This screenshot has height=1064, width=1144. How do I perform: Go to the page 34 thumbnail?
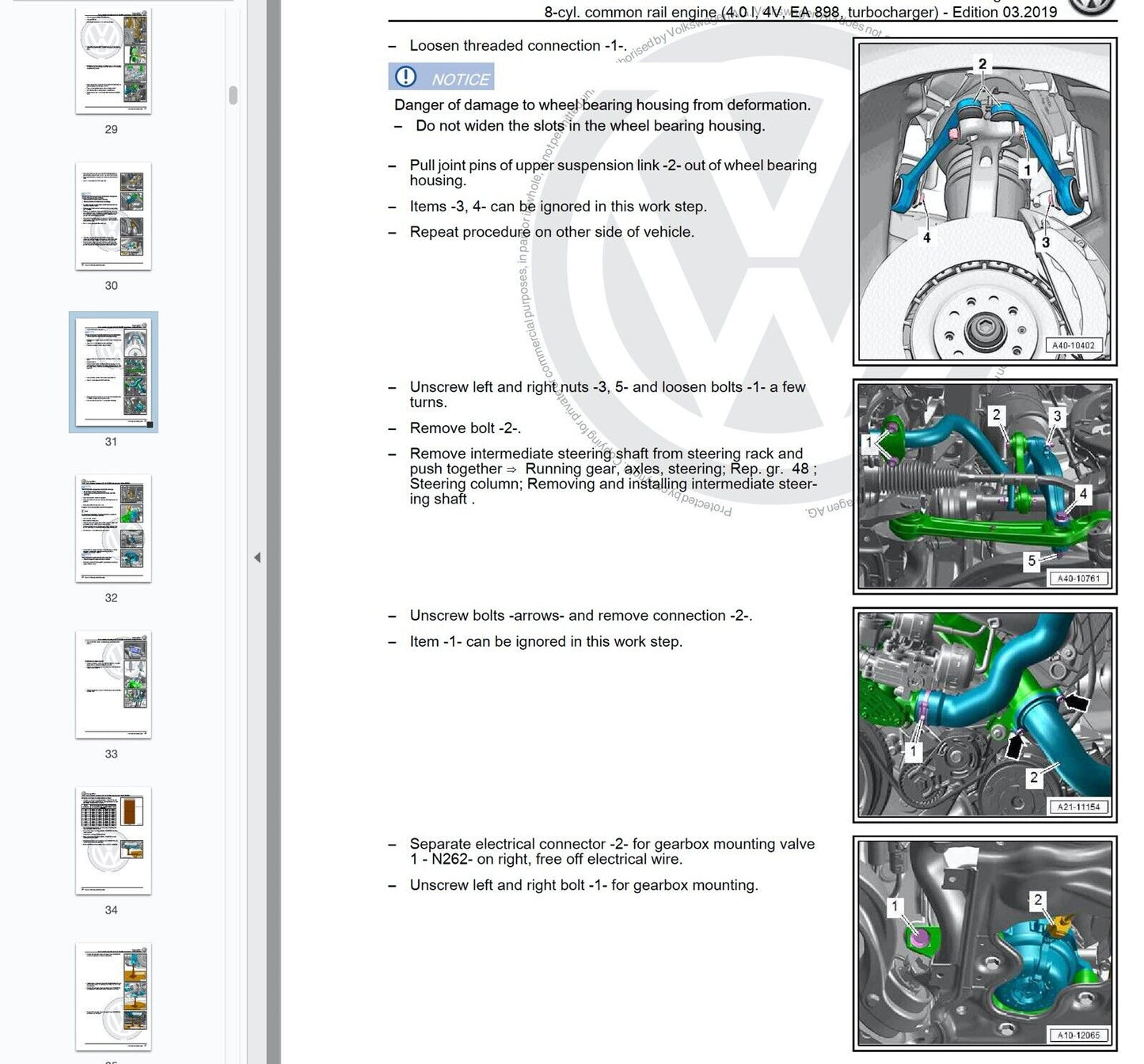(x=113, y=840)
